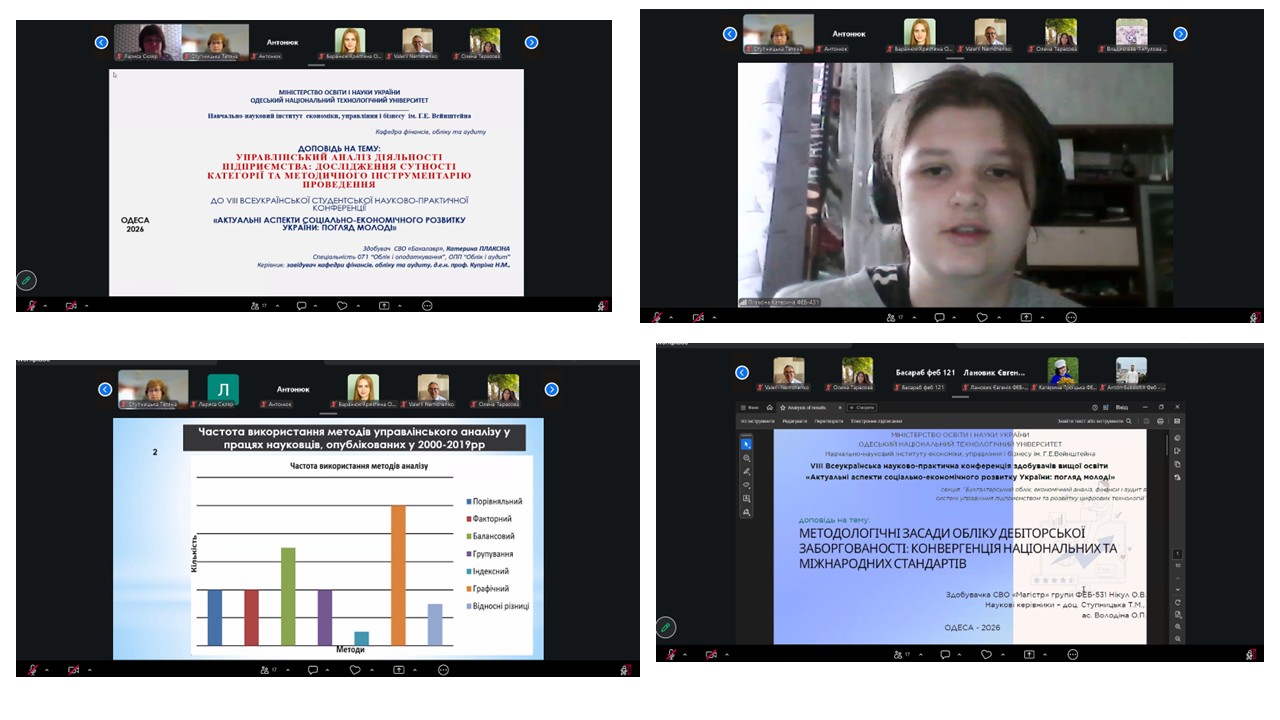
Task: Select the zoom magnifier tool in the PDF viewer's left toolbar
Action: point(747,458)
